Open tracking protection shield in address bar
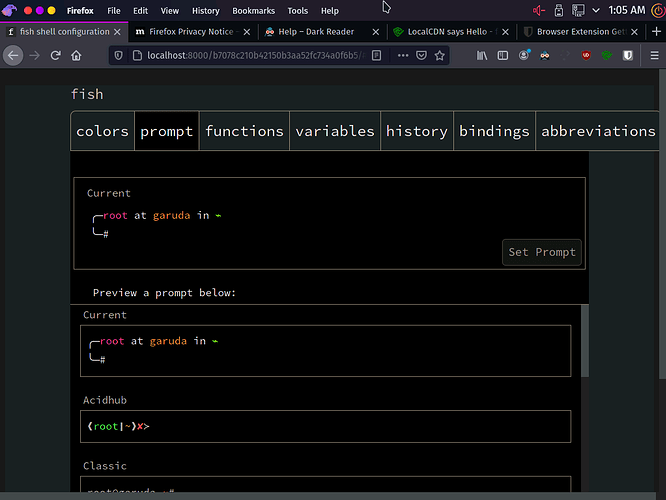666x500 pixels. pos(119,55)
